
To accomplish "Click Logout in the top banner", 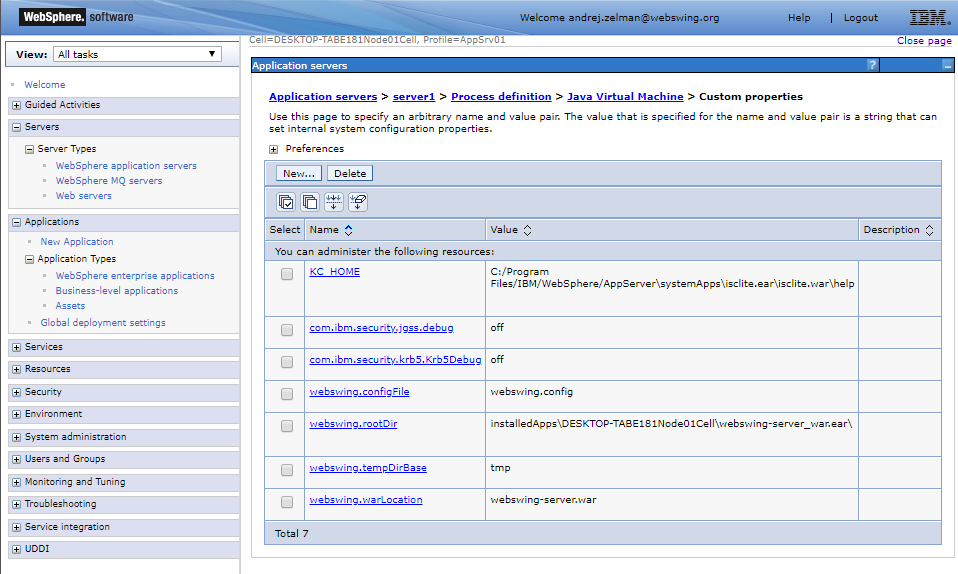I will [x=860, y=18].
